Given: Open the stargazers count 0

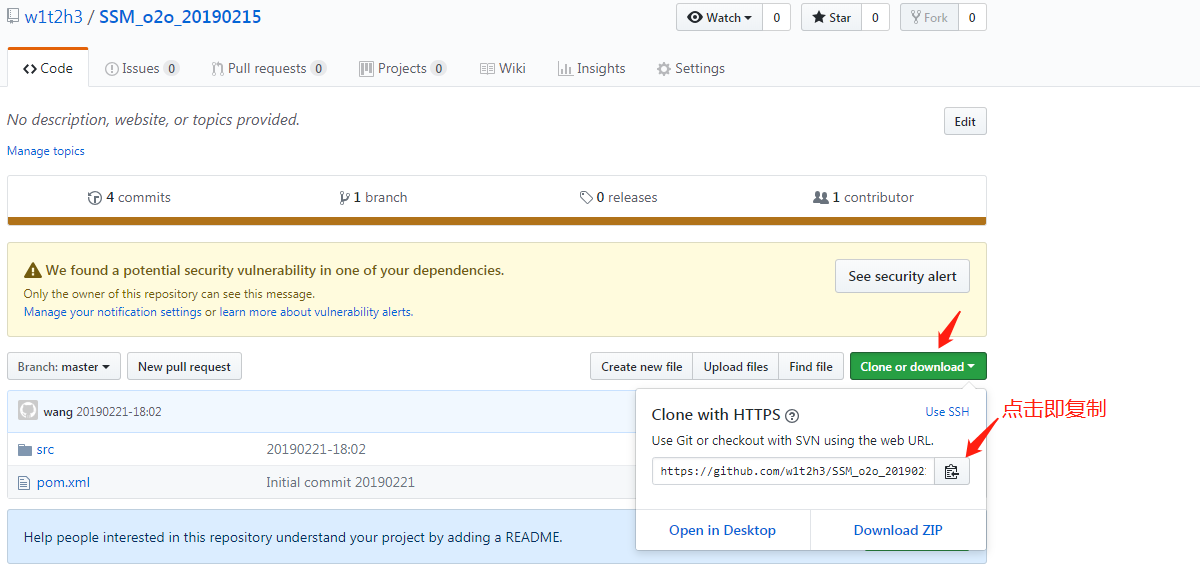Looking at the screenshot, I should tap(875, 17).
